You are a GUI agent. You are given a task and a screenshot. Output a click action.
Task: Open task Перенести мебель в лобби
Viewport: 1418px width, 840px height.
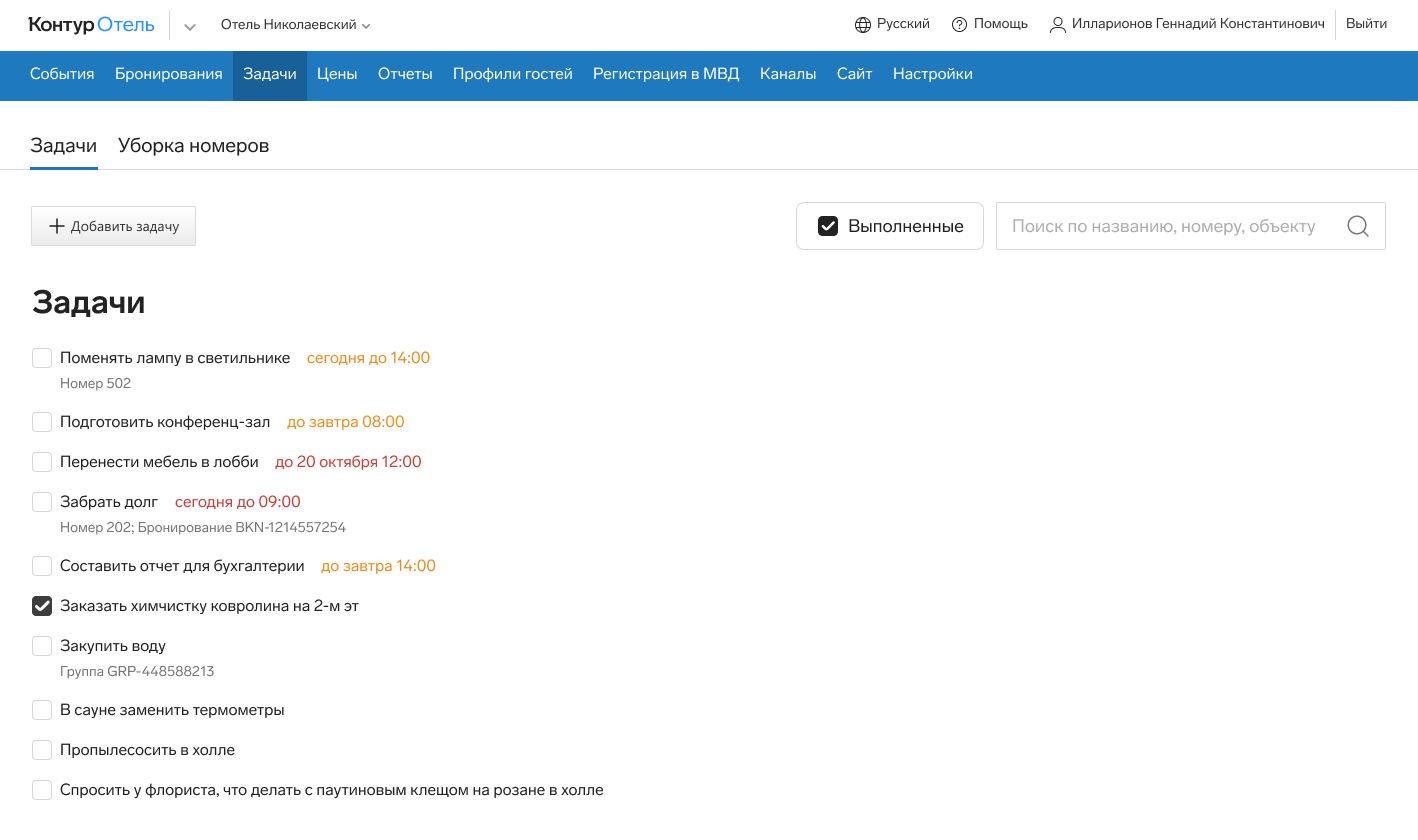(x=159, y=462)
